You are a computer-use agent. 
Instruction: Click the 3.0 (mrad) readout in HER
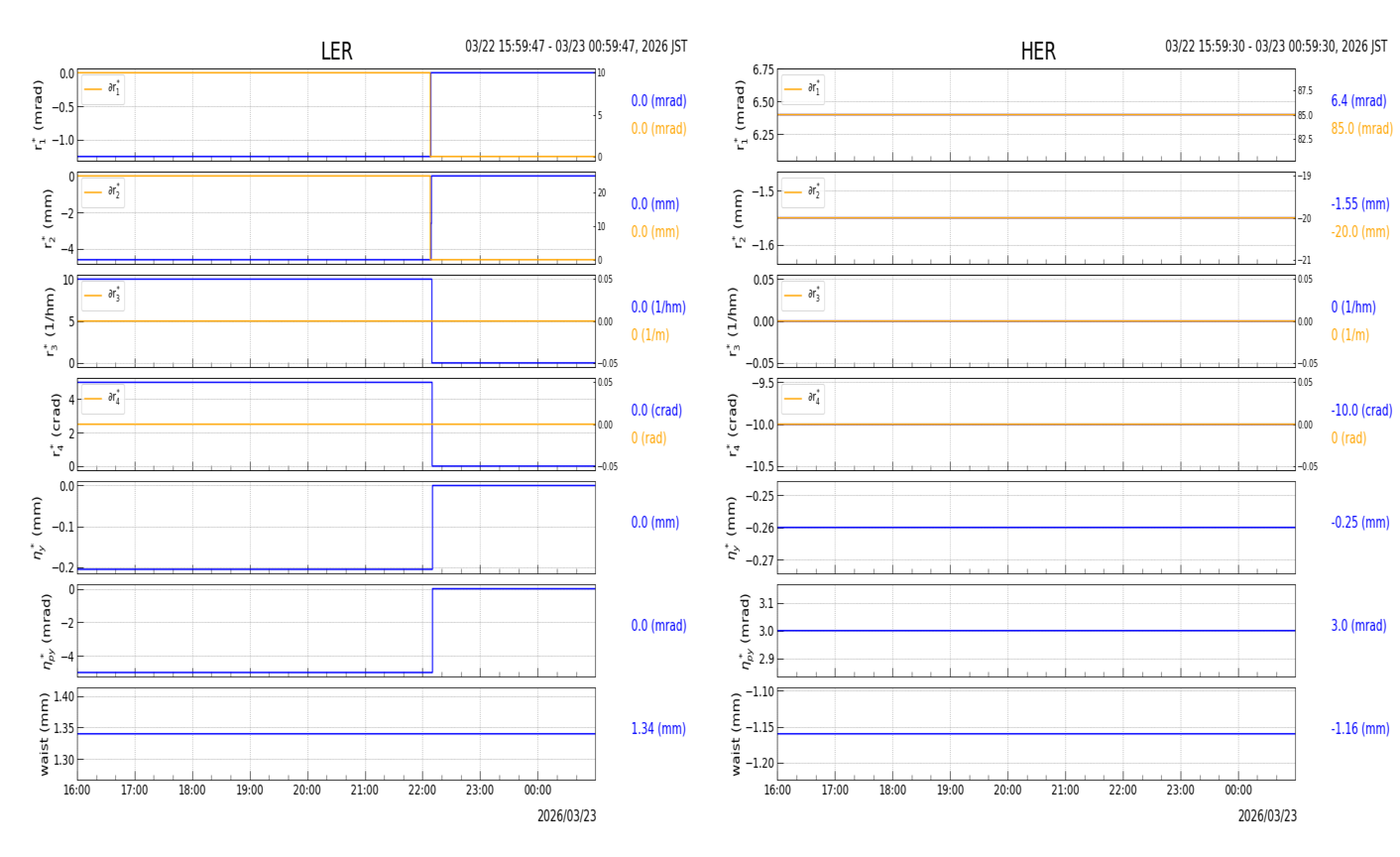pyautogui.click(x=1358, y=626)
